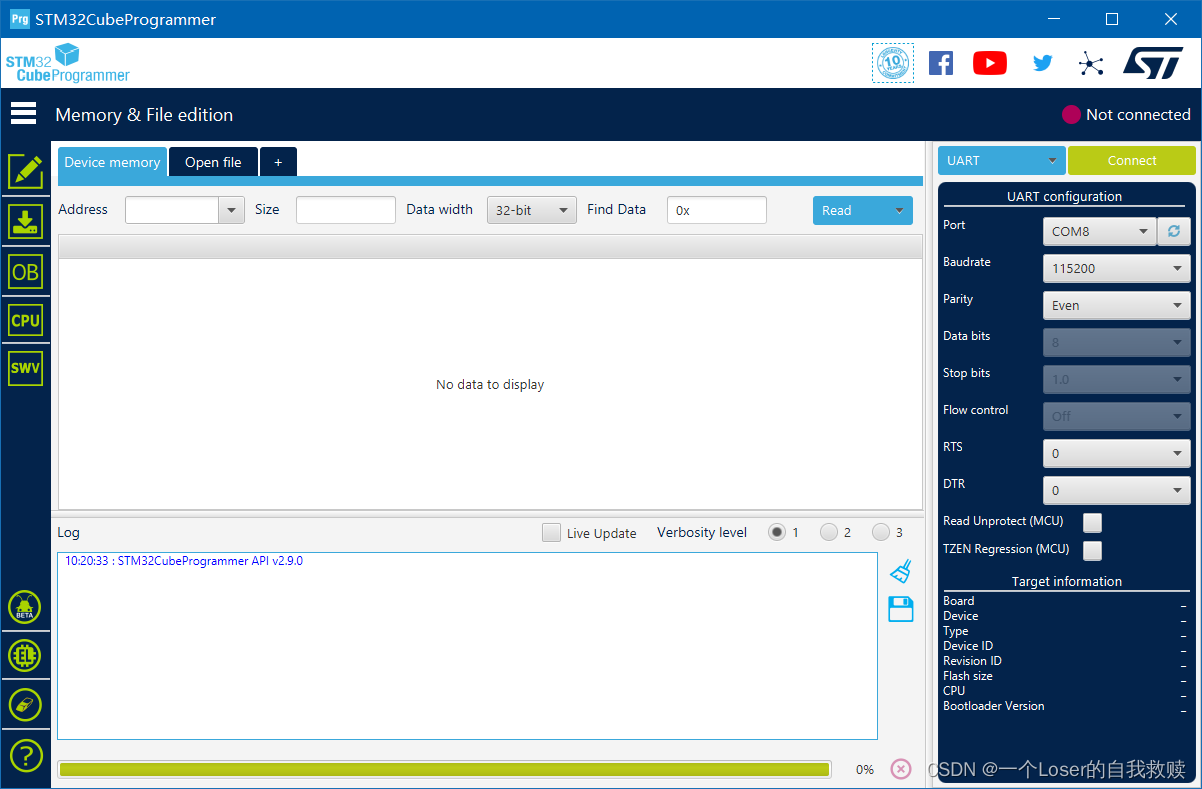Open the Baudrate 115200 dropdown

1117,268
